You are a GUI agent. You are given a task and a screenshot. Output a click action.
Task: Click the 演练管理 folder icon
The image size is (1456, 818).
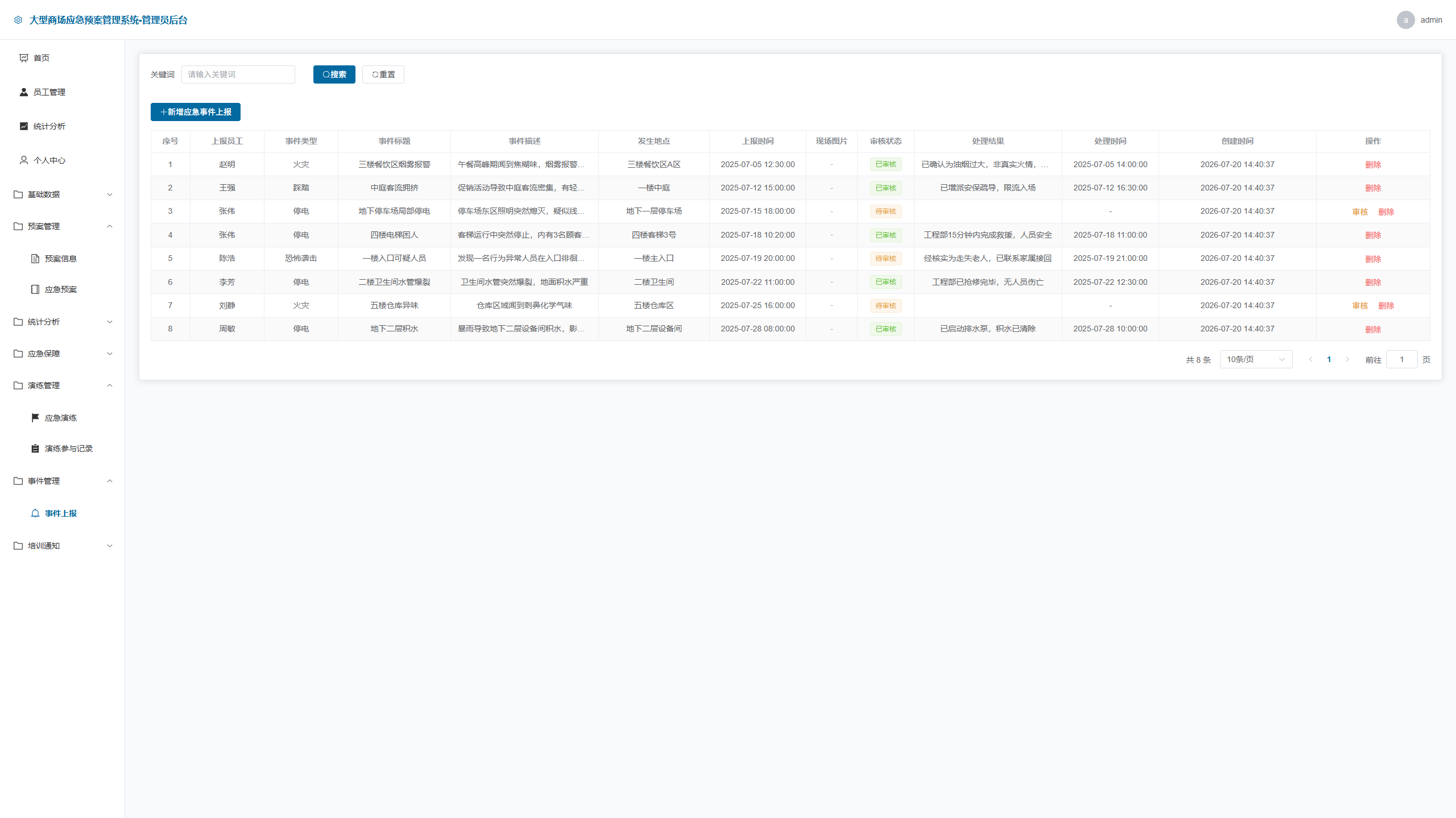click(x=18, y=385)
